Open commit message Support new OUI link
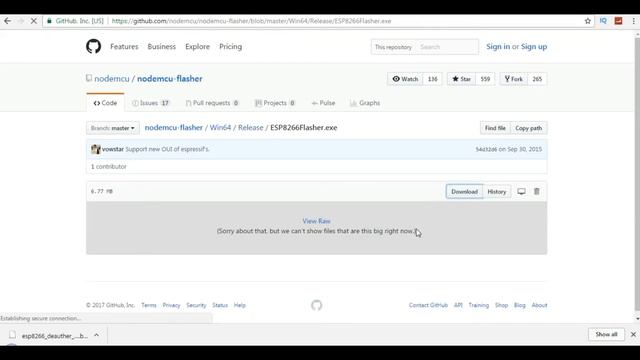 [x=167, y=149]
